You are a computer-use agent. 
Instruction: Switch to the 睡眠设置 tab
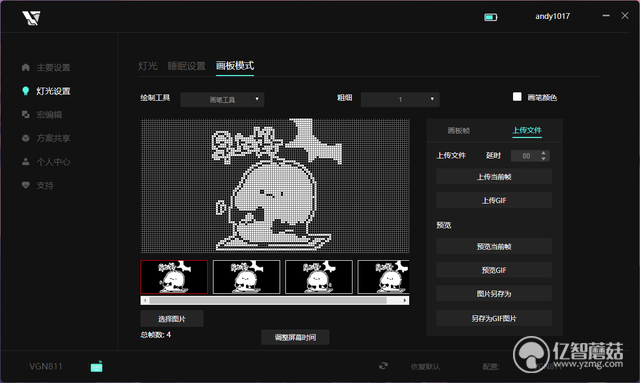187,66
